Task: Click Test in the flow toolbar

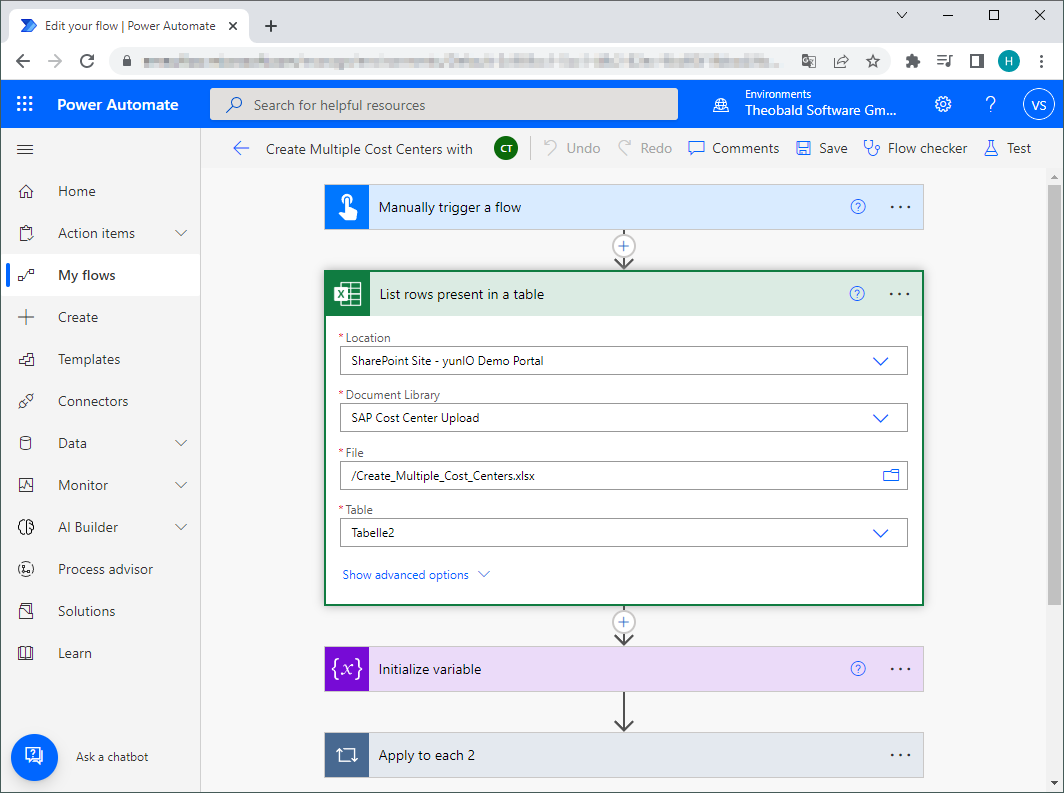Action: [x=1008, y=148]
